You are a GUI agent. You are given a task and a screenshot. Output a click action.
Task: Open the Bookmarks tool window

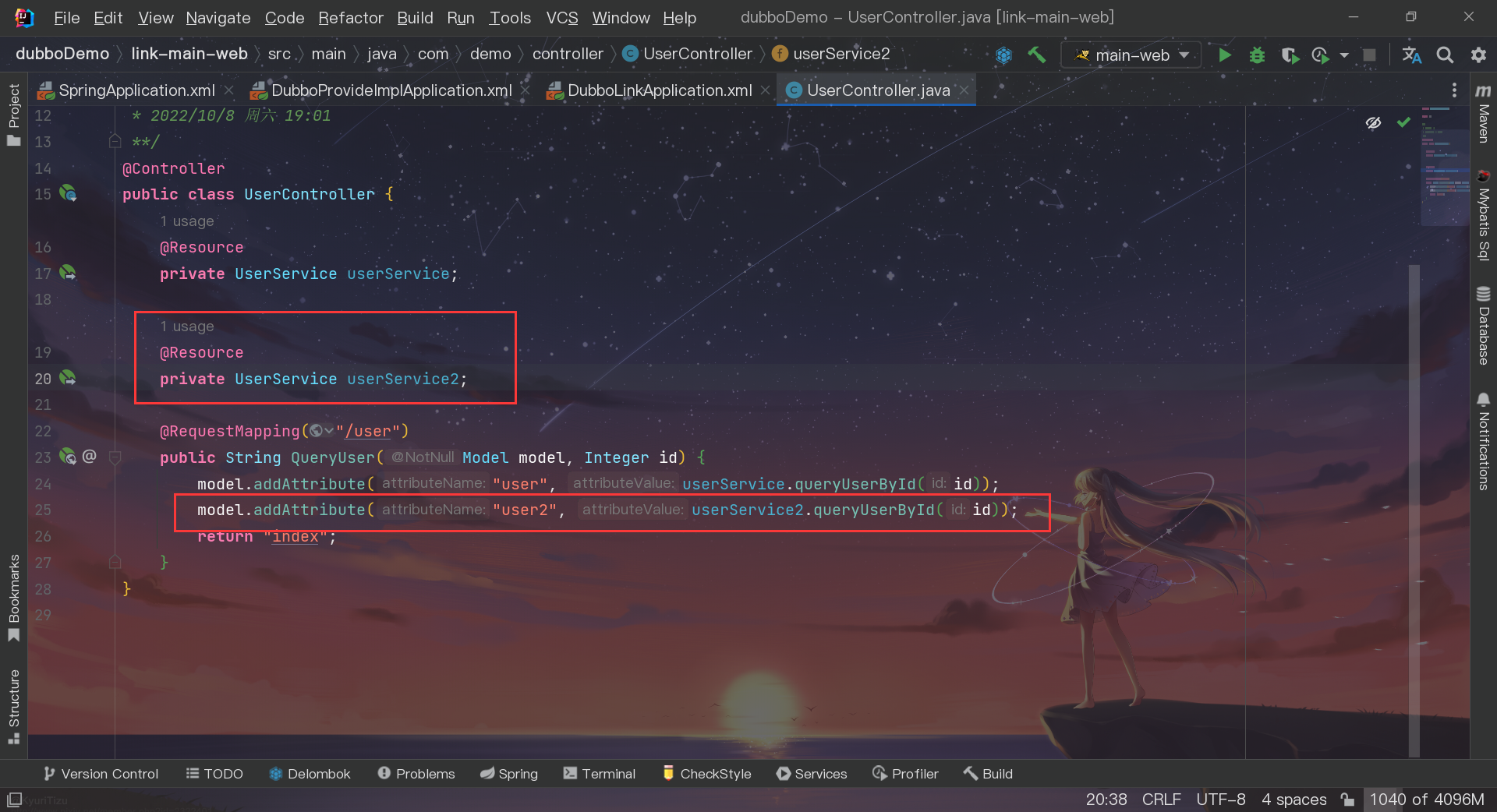13,597
